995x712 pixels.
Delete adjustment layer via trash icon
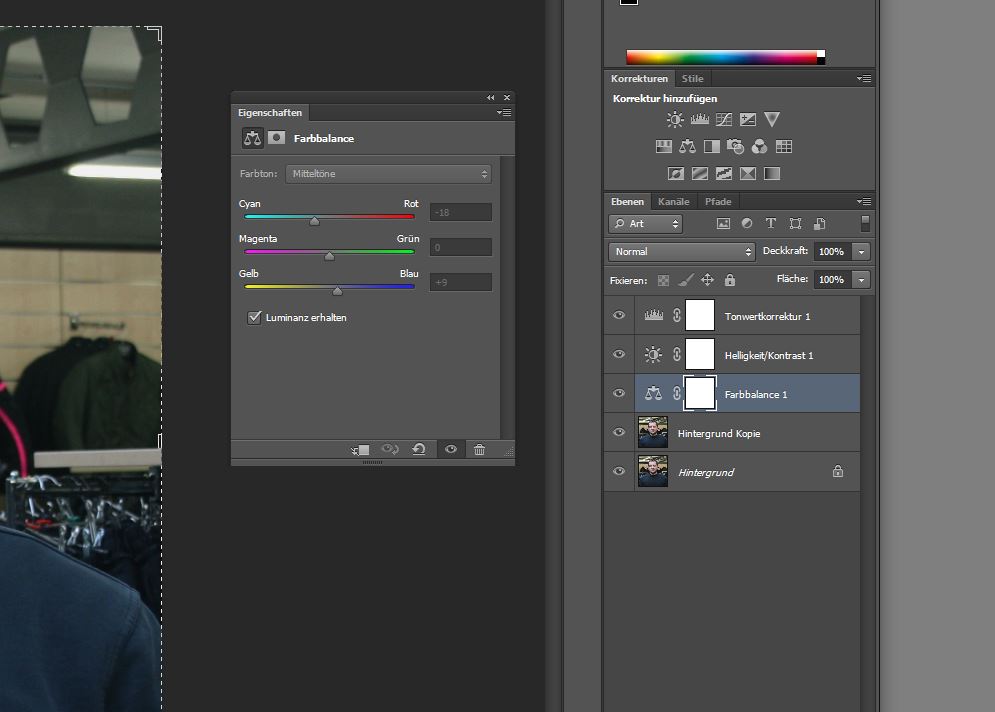[x=479, y=450]
